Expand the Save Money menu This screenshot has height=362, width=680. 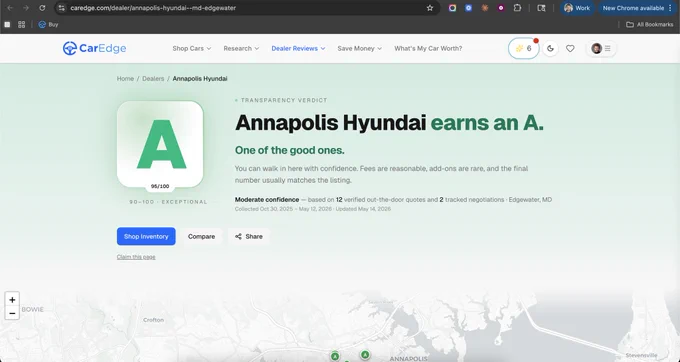360,49
